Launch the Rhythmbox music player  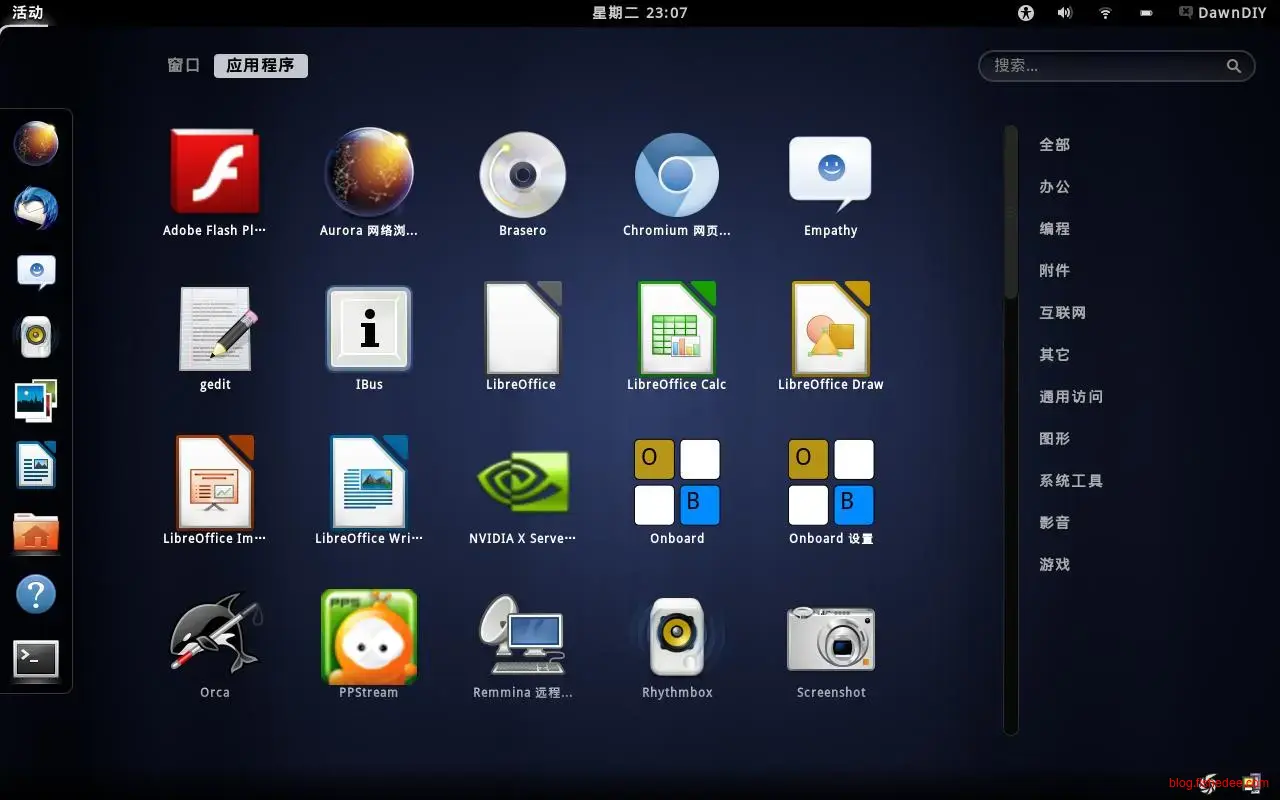point(676,636)
